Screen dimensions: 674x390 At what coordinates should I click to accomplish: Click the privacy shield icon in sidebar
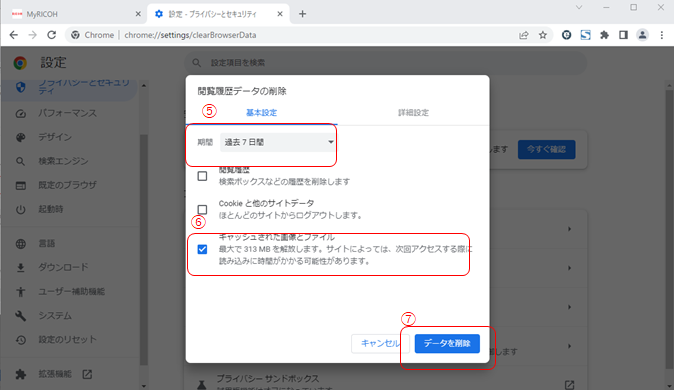point(20,87)
